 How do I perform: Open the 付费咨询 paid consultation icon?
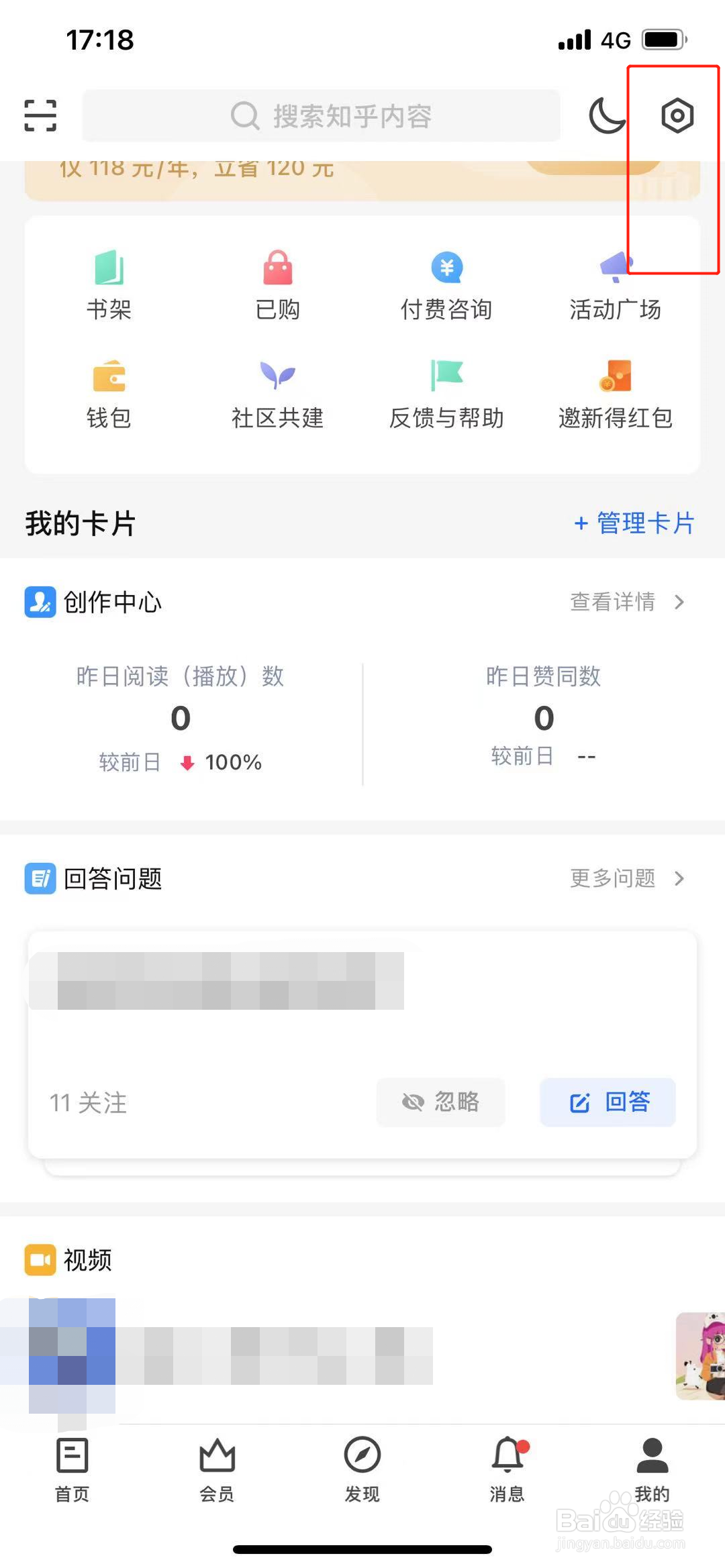pos(447,268)
